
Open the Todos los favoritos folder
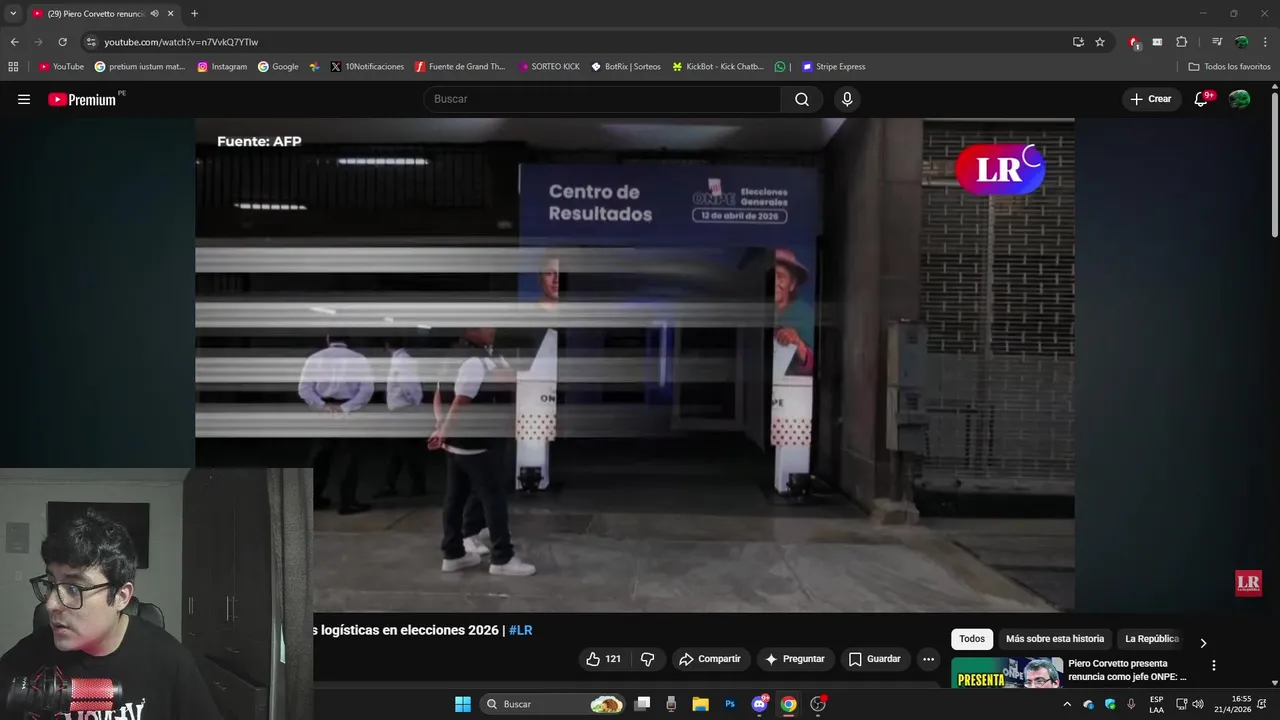1229,67
